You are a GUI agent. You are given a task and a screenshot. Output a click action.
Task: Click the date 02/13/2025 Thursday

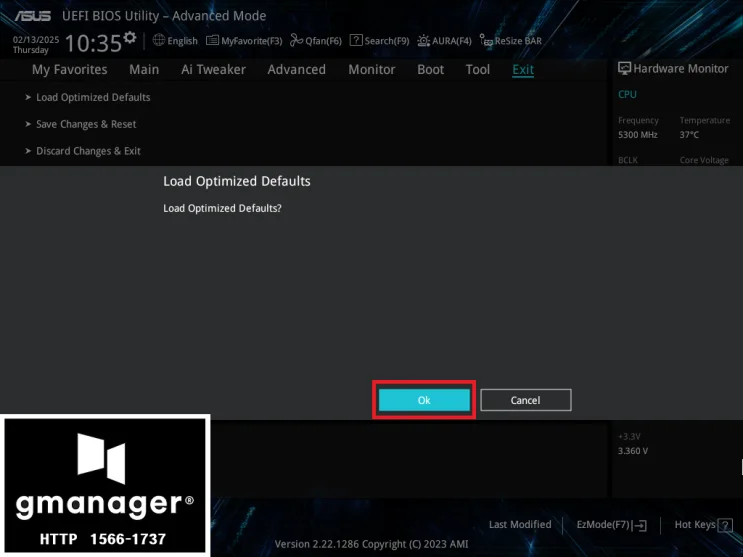coord(36,45)
